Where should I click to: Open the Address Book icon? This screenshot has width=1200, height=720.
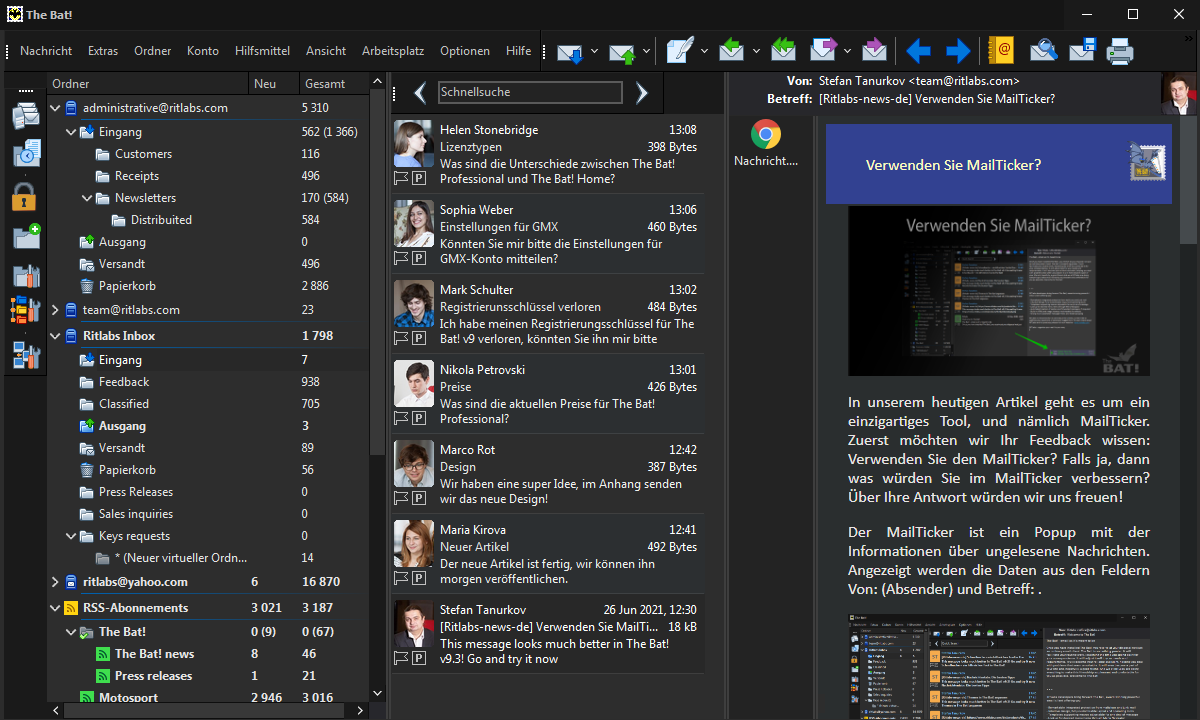(1000, 51)
